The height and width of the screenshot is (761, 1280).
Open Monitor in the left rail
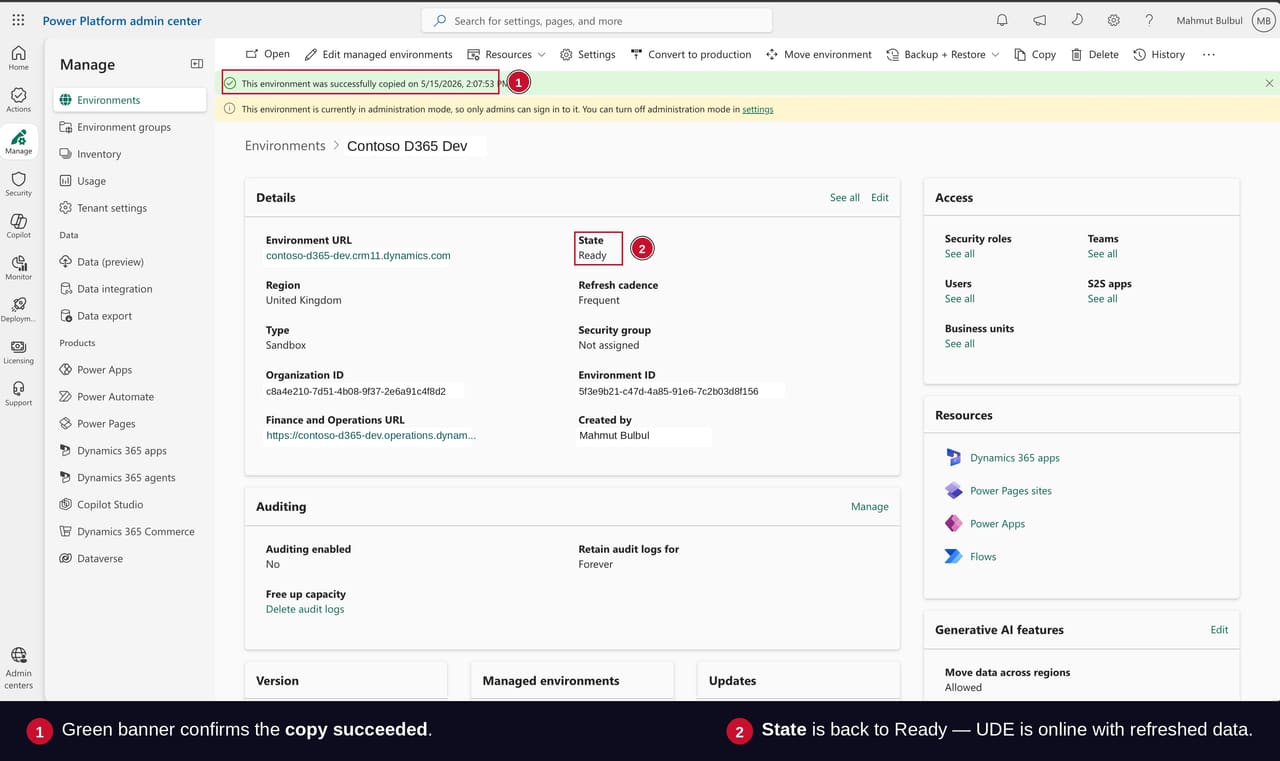point(18,268)
